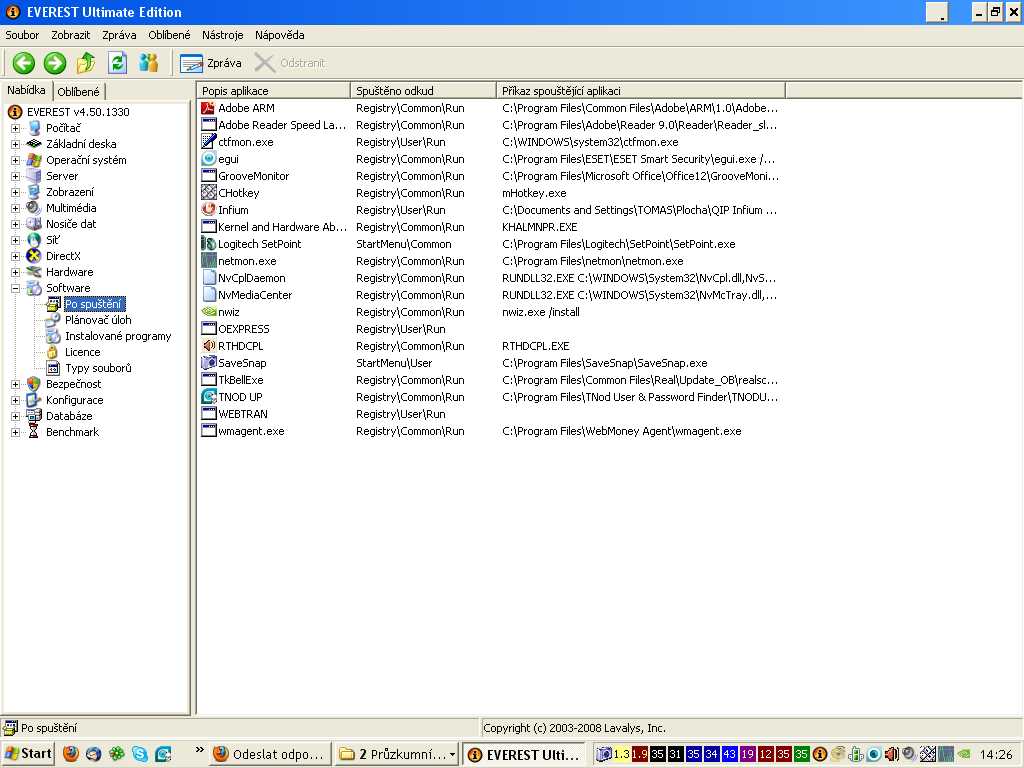
Task: Click the Windows Start button
Action: click(28, 754)
